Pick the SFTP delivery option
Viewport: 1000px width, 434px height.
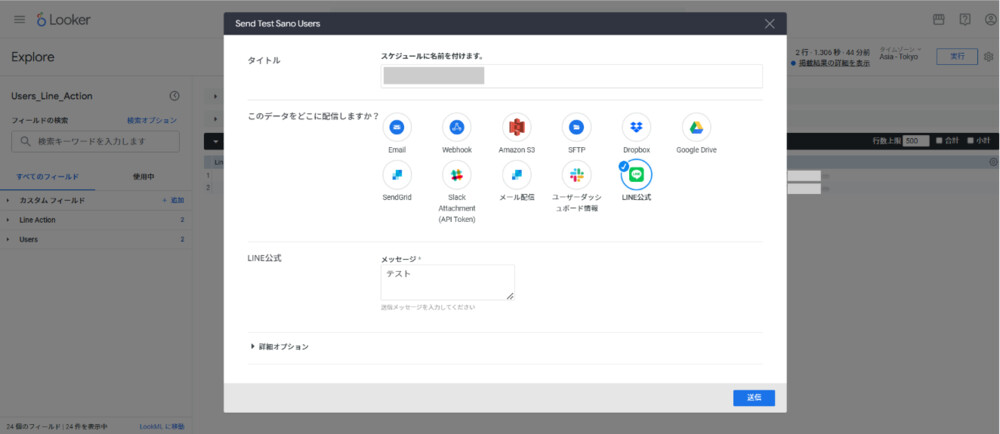(577, 127)
